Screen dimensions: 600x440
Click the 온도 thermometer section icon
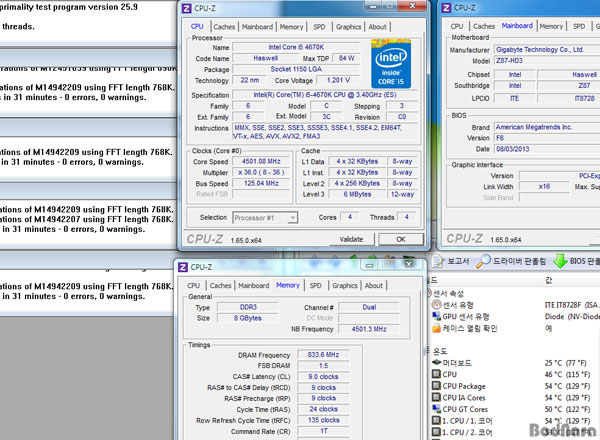[429, 351]
